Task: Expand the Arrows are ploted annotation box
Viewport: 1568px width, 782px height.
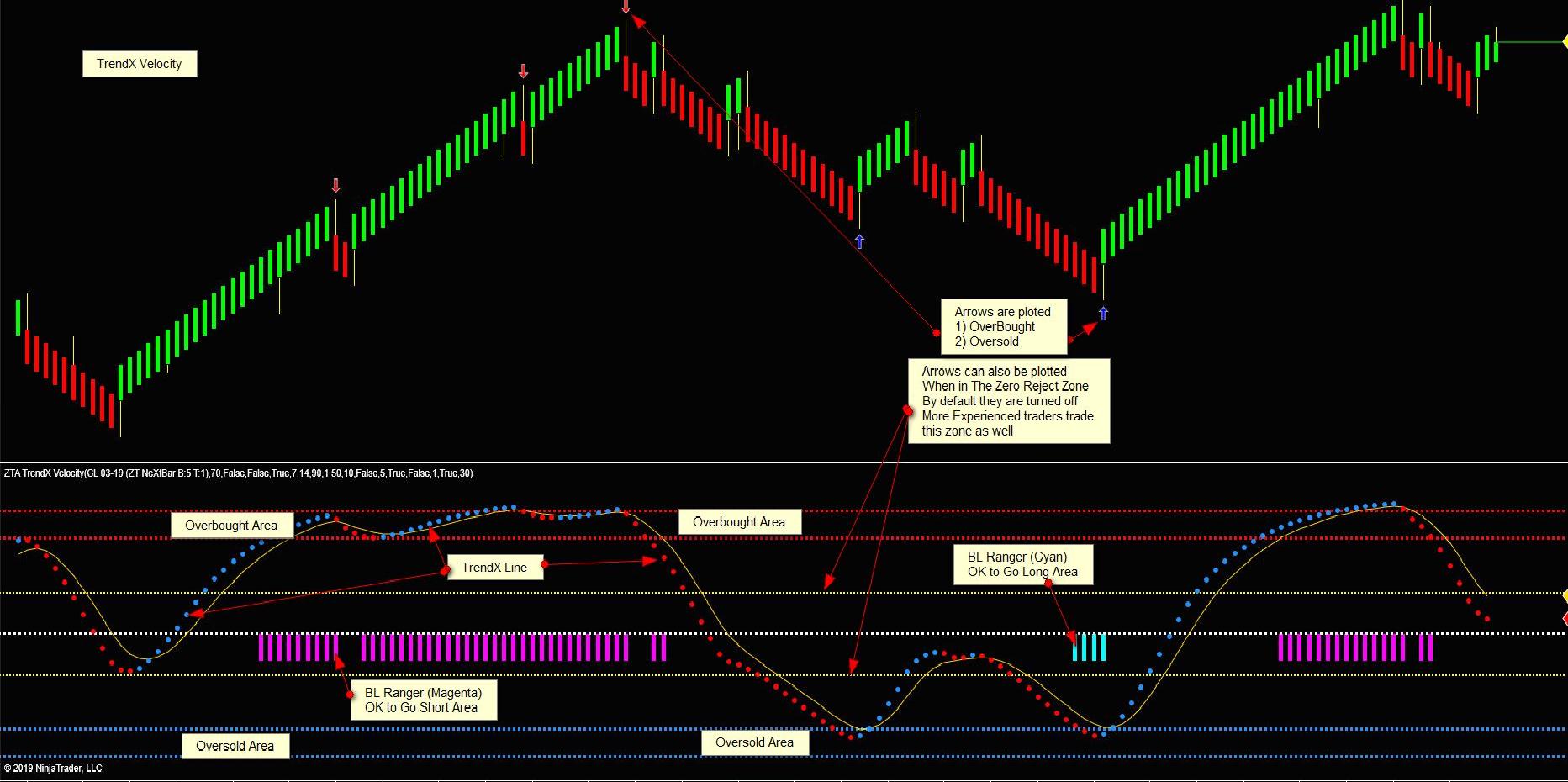Action: point(1006,326)
